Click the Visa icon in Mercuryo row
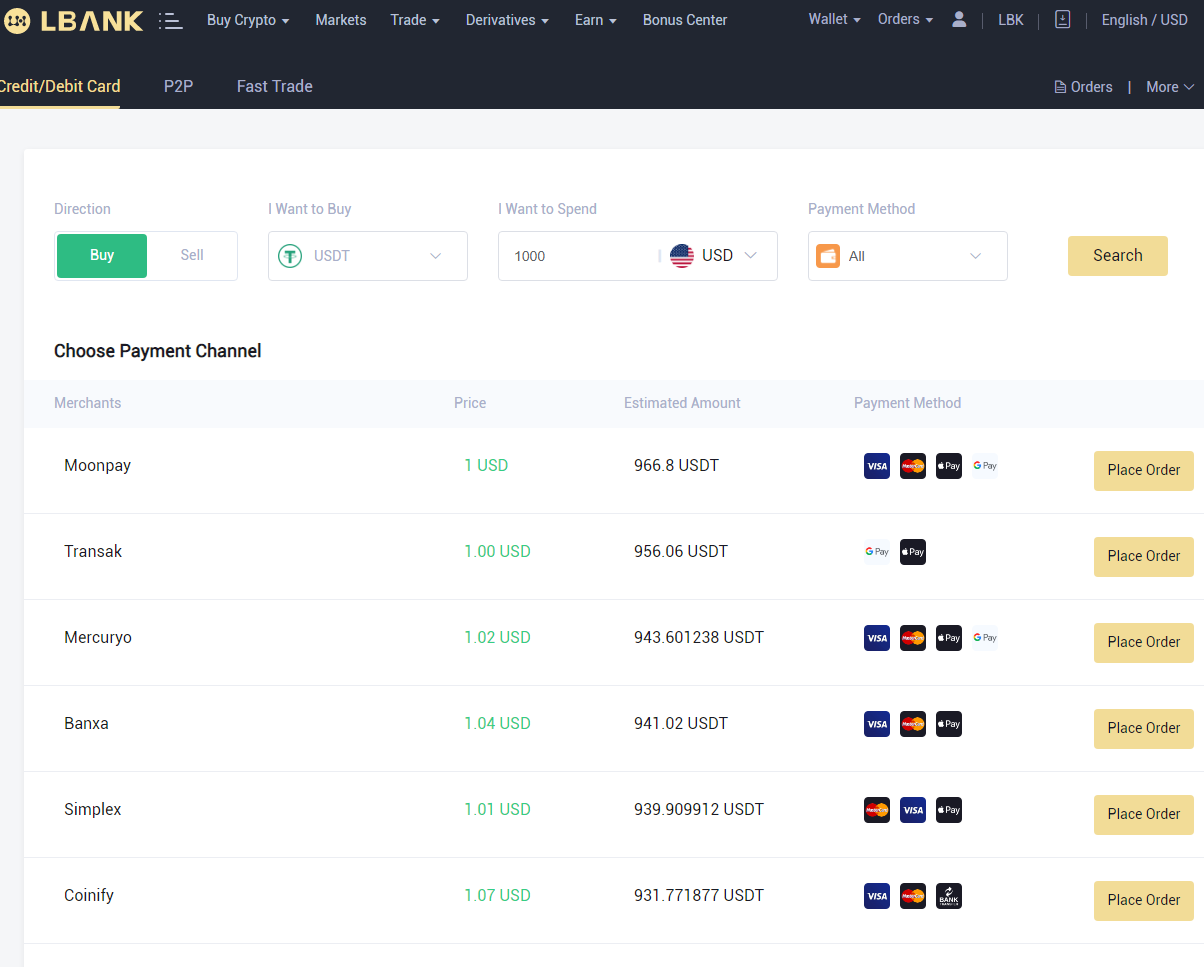The height and width of the screenshot is (967, 1204). click(877, 638)
